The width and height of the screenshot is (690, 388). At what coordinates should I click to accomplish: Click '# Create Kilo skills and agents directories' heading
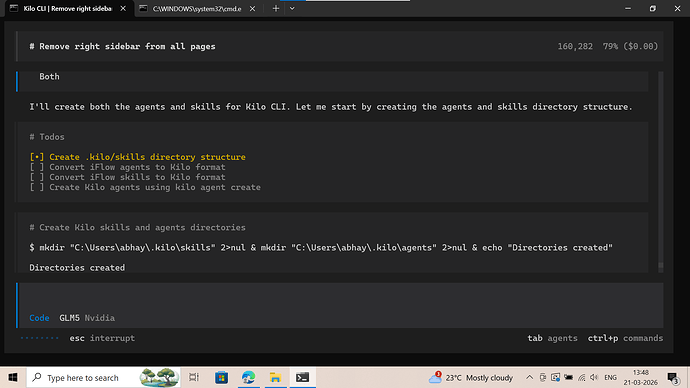click(137, 227)
